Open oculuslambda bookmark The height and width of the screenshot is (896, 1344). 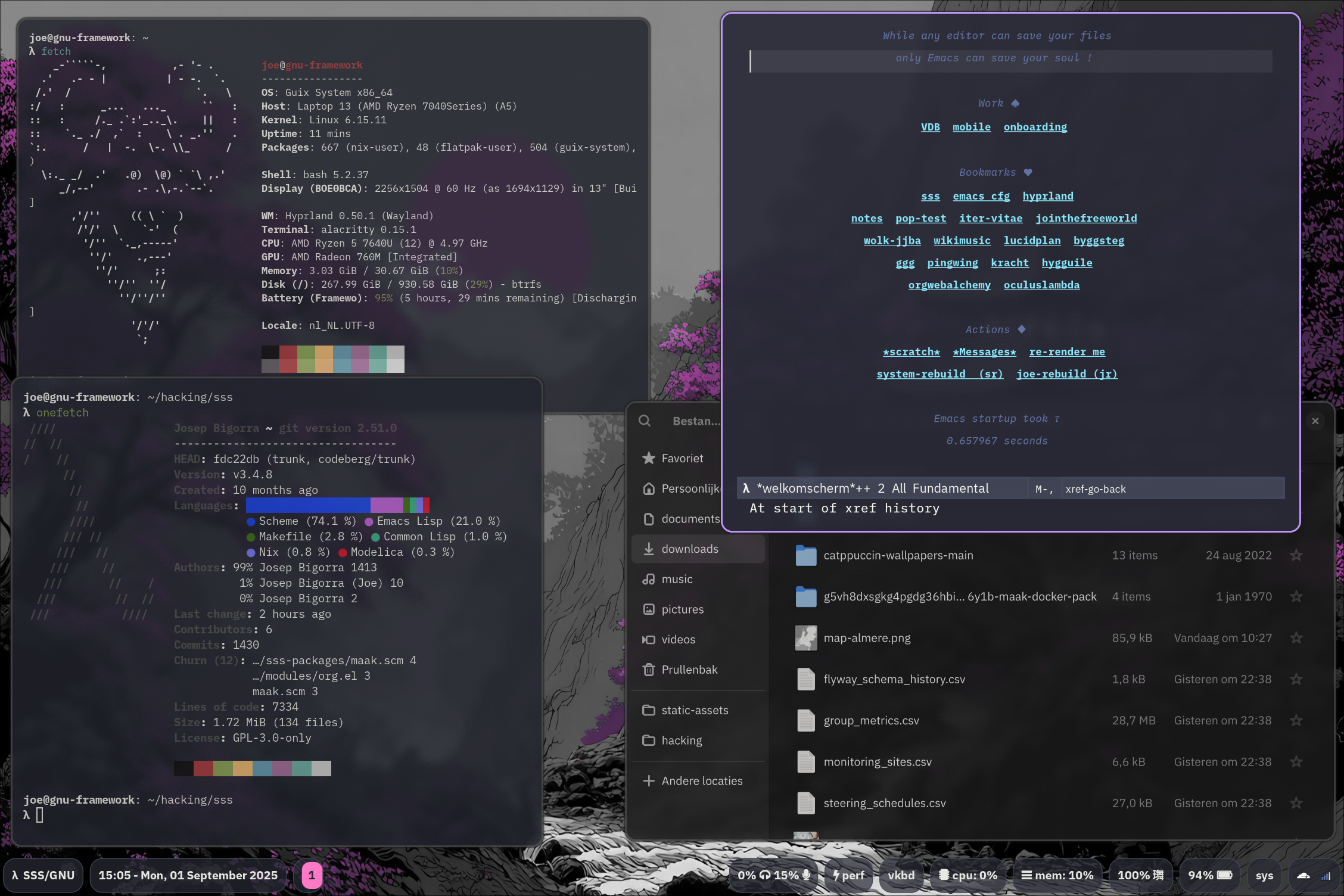[1041, 285]
